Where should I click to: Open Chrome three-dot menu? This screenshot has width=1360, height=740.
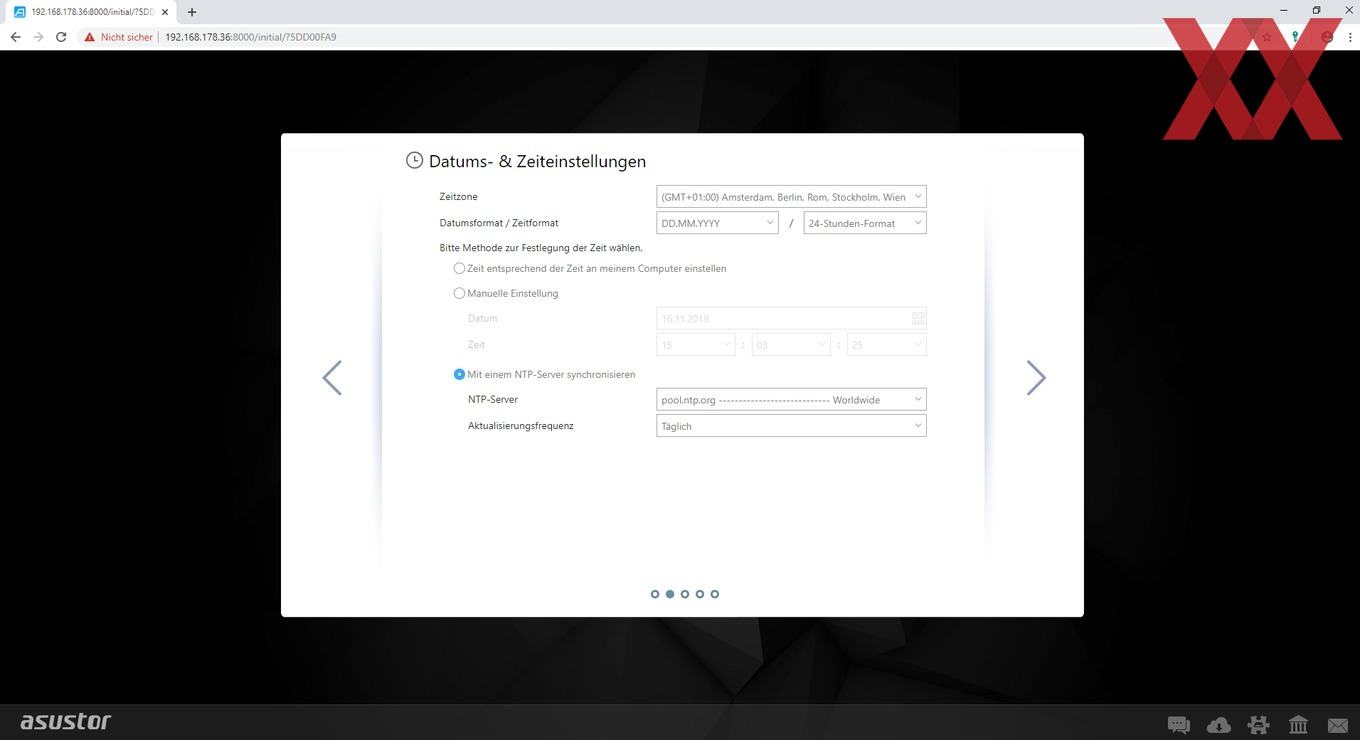(x=1350, y=37)
